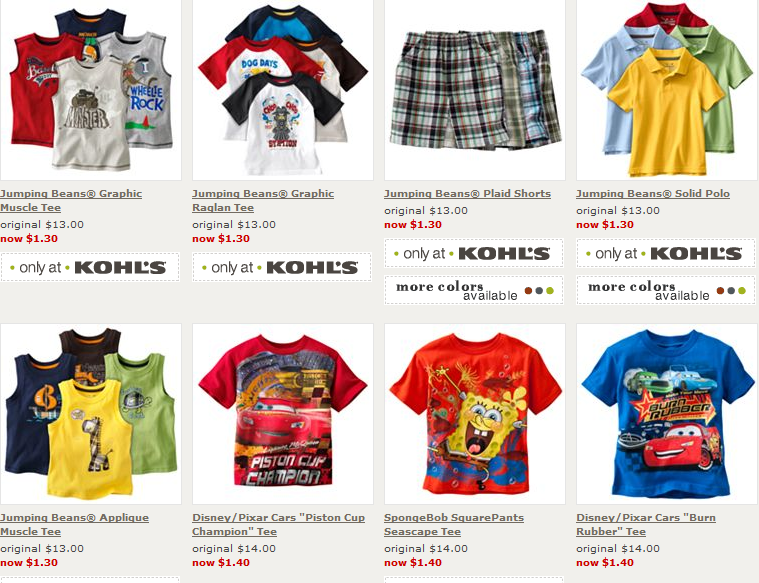Click the only at Kohl's badge under Plaid Shorts

click(474, 253)
